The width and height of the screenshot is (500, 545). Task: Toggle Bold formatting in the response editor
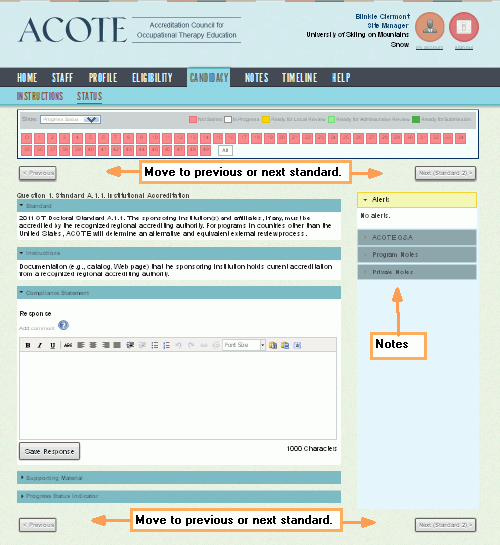tap(28, 345)
